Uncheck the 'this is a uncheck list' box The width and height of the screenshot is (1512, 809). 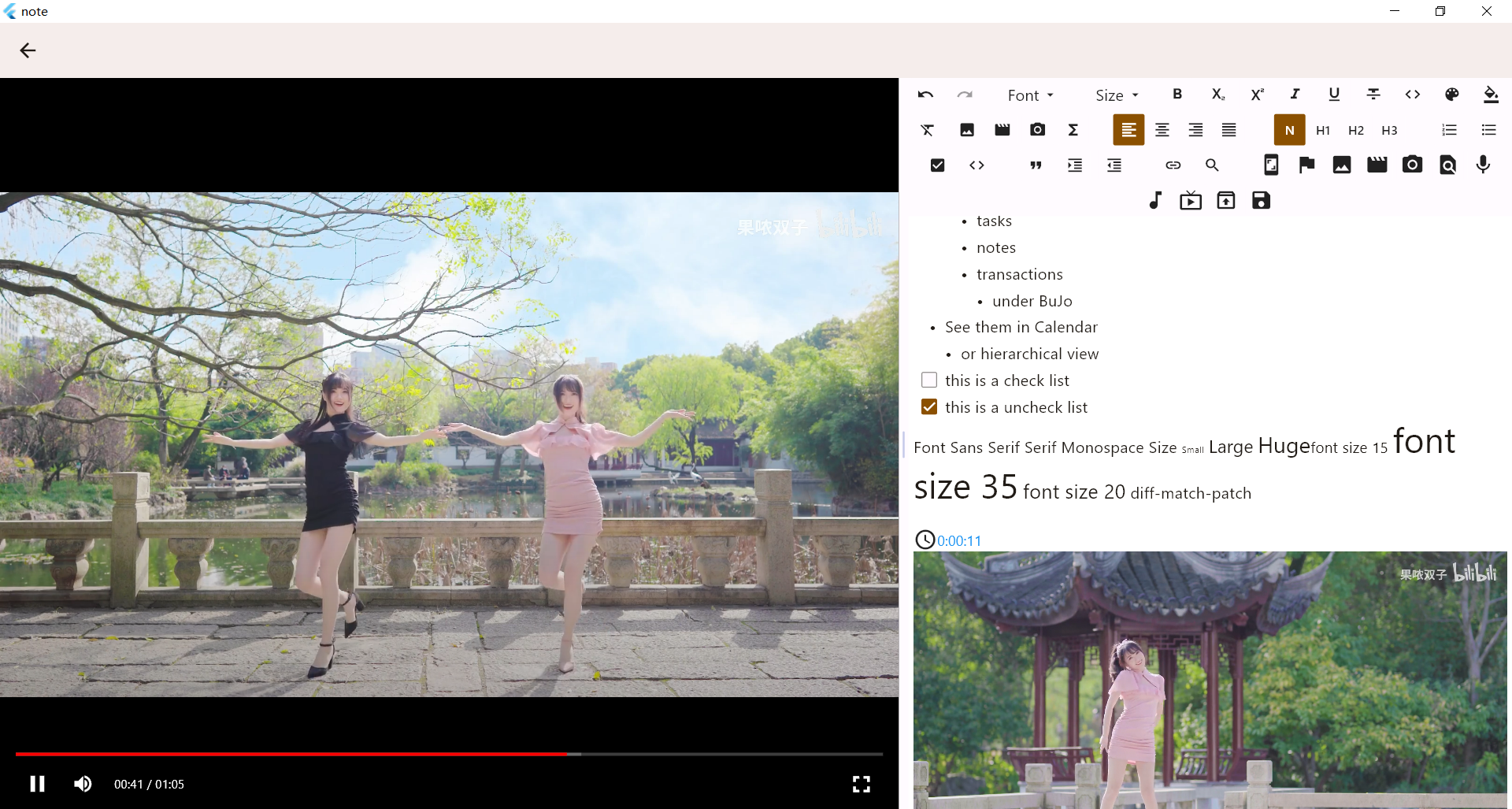pyautogui.click(x=929, y=406)
